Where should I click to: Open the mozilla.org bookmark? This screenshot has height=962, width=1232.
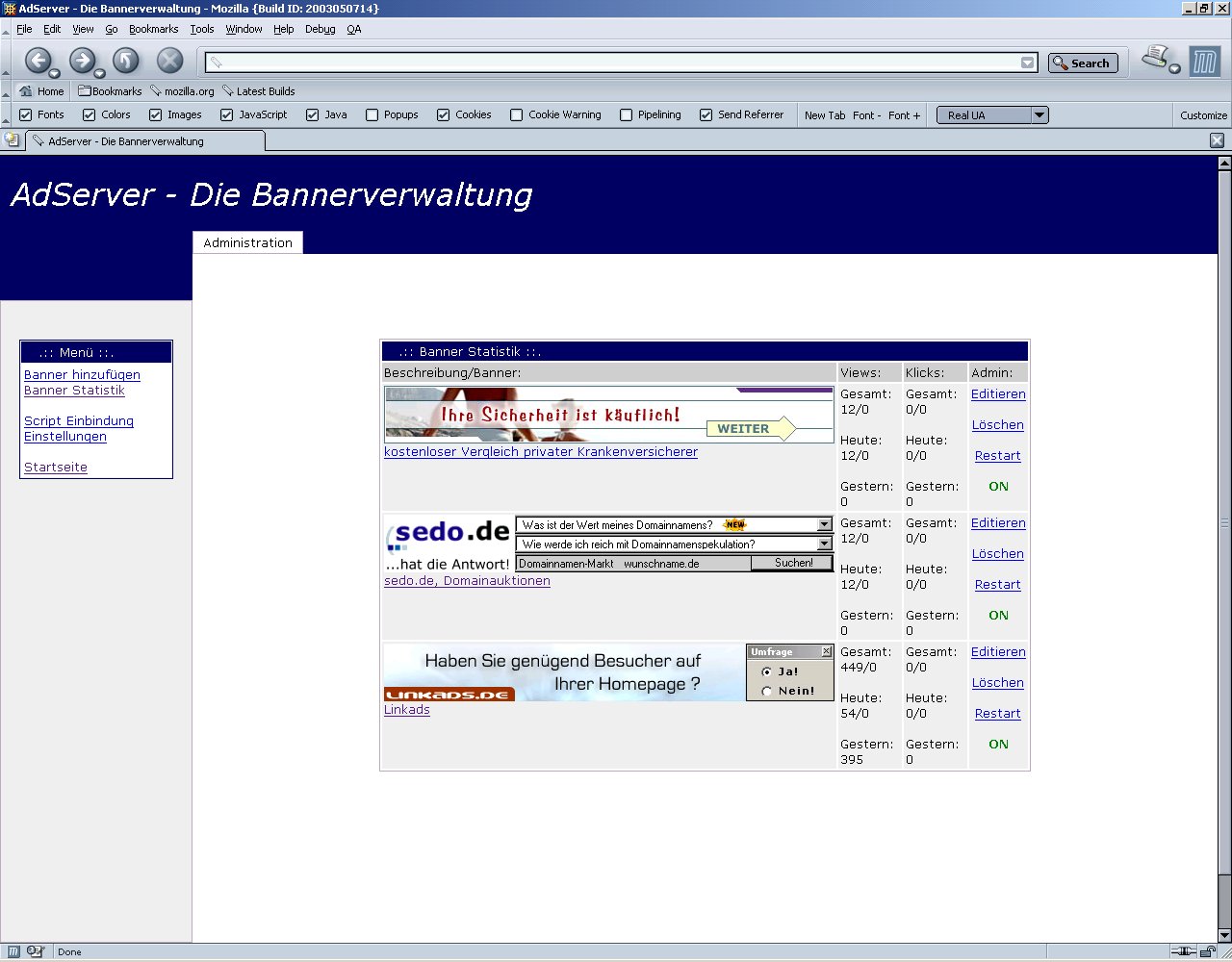pyautogui.click(x=182, y=91)
